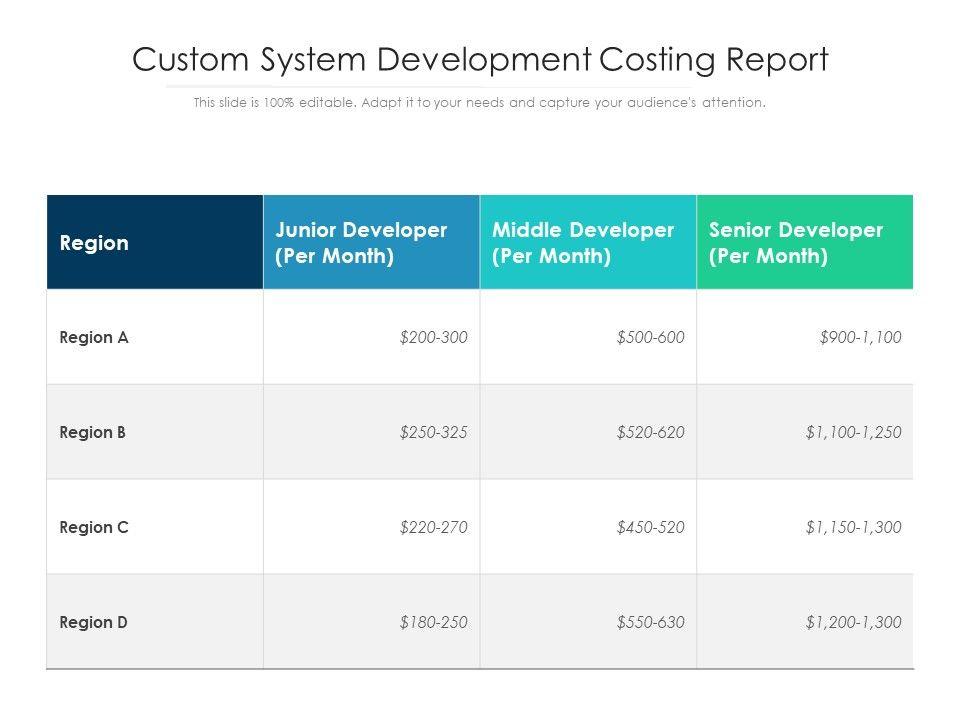Click the 'Region C' row label
960x720 pixels.
tap(94, 527)
